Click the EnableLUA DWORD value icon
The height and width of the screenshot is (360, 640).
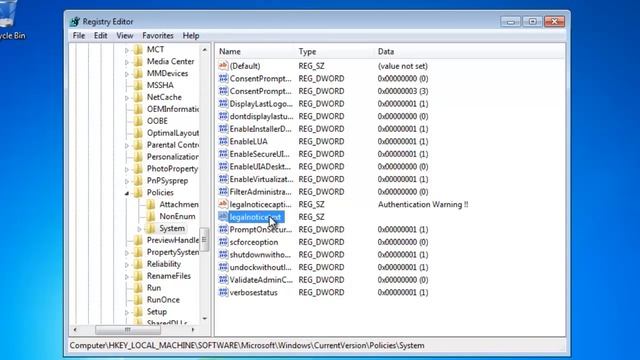(x=223, y=141)
